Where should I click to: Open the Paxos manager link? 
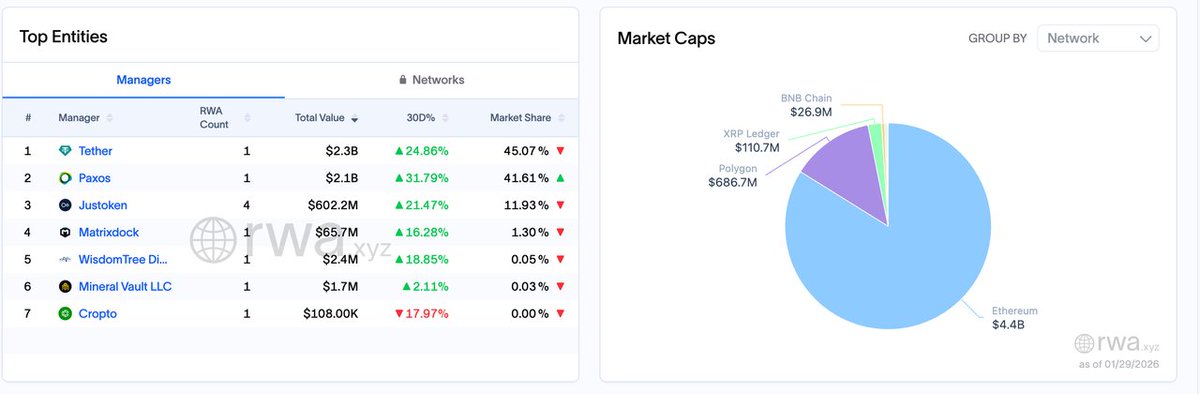click(x=94, y=178)
